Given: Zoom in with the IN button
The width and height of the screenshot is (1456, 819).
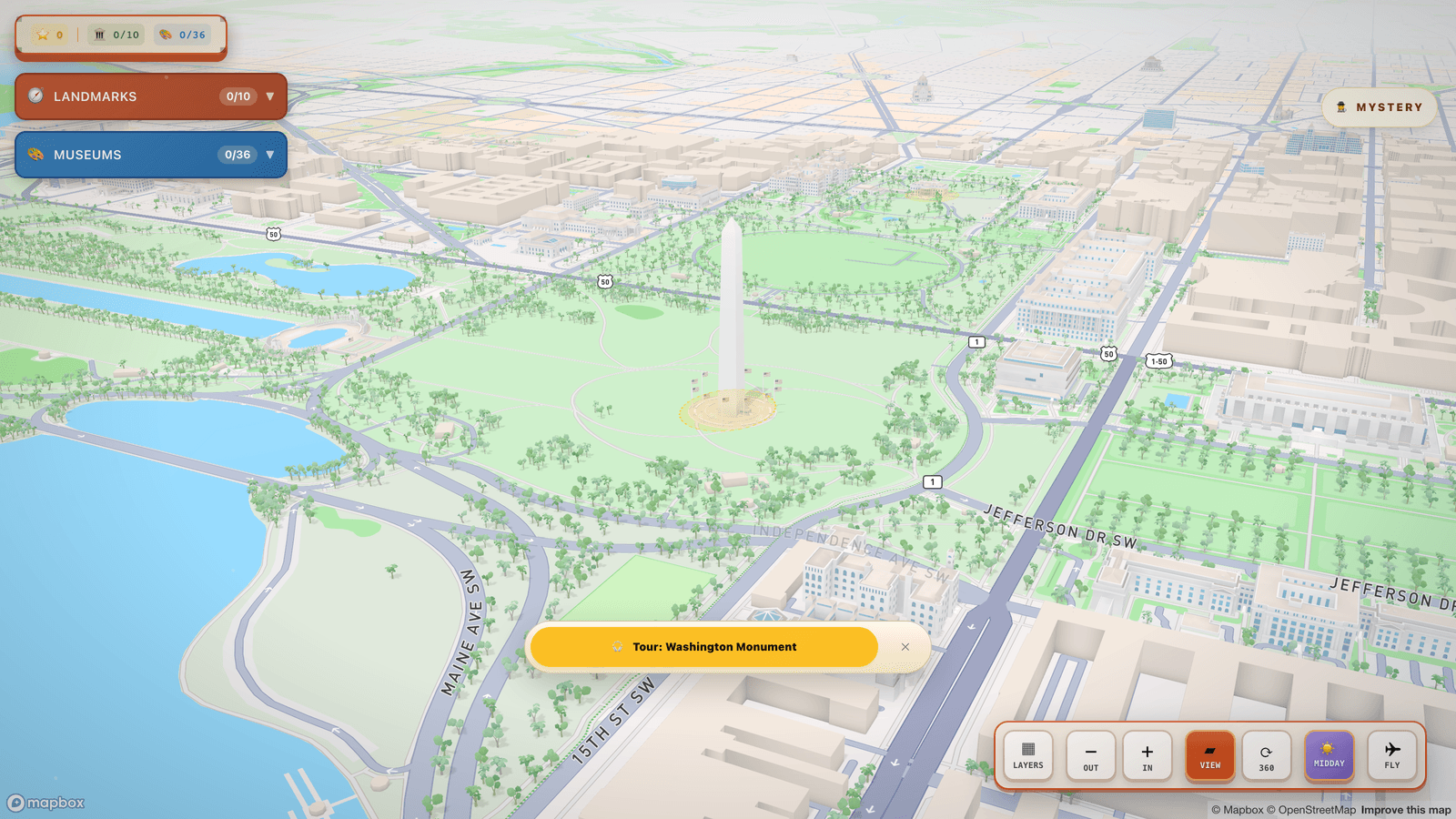Looking at the screenshot, I should [1147, 755].
